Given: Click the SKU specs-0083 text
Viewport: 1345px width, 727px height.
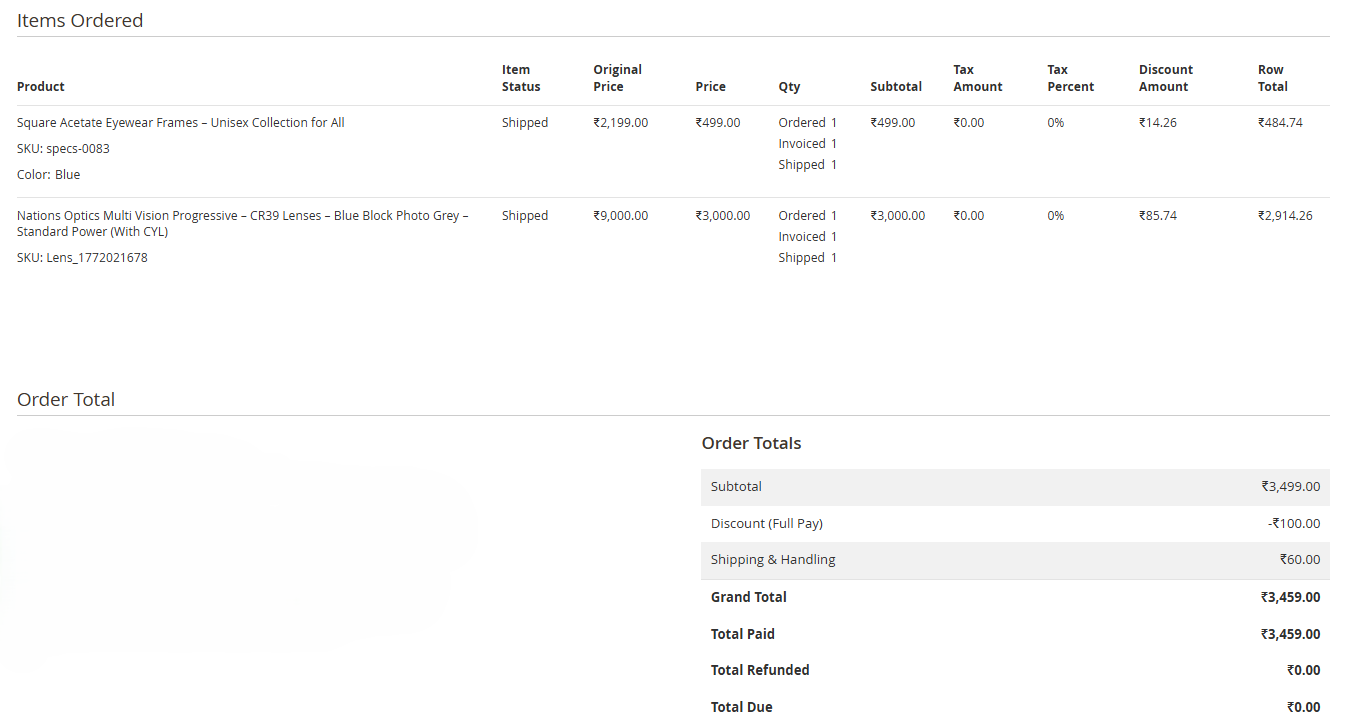Looking at the screenshot, I should [x=63, y=149].
